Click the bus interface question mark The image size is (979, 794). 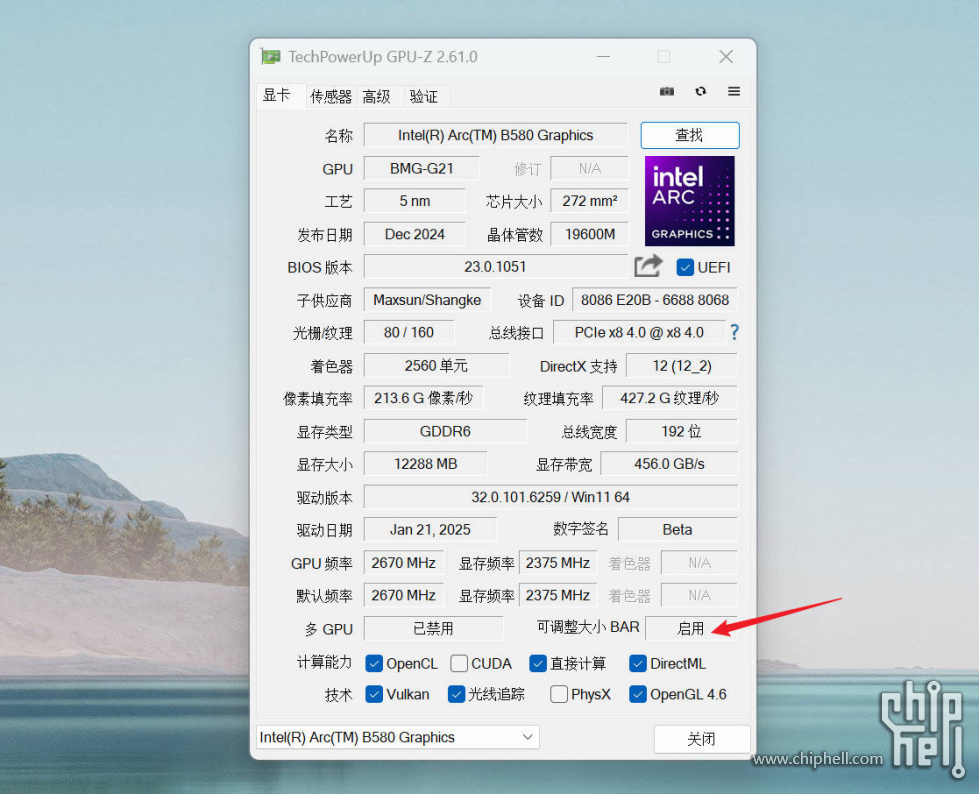734,332
